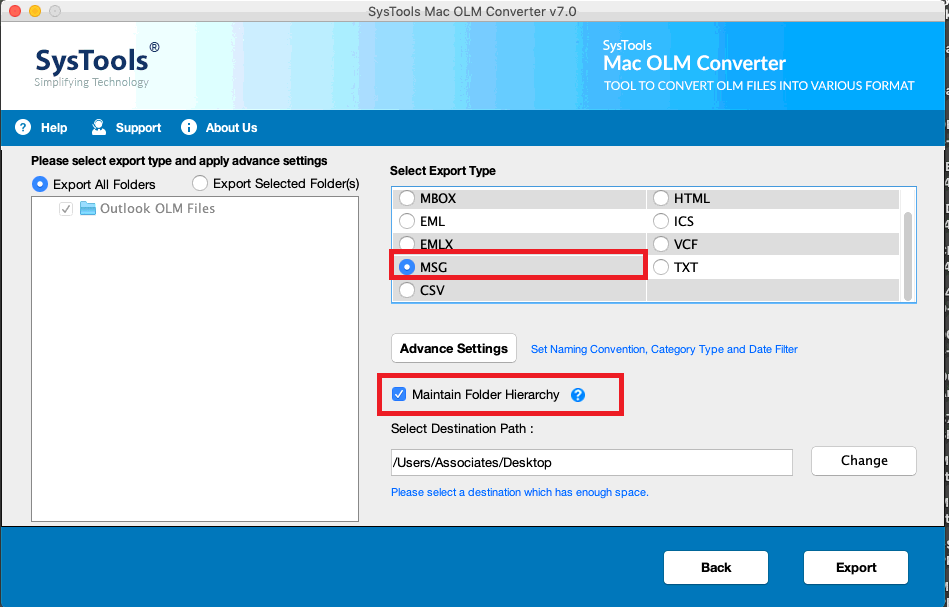Select Export All Folders radio button

point(40,184)
